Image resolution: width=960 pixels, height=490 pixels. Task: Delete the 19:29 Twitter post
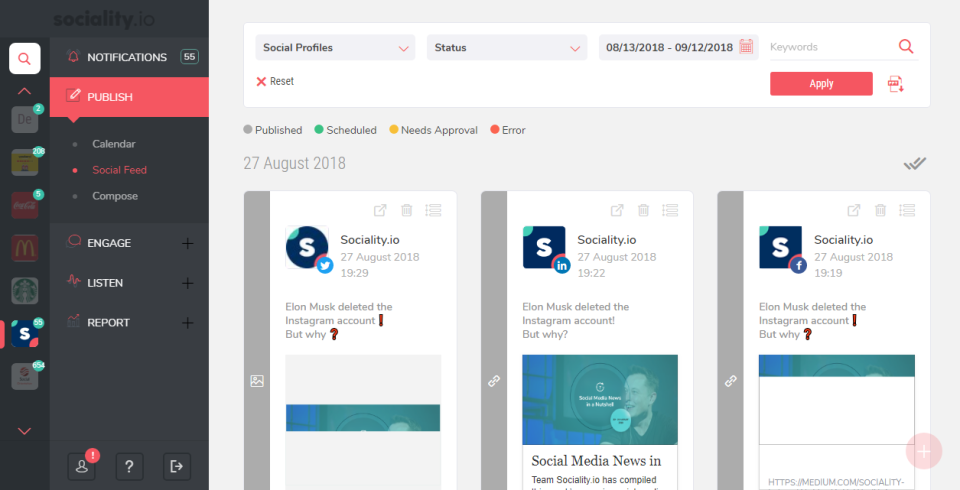coord(407,210)
